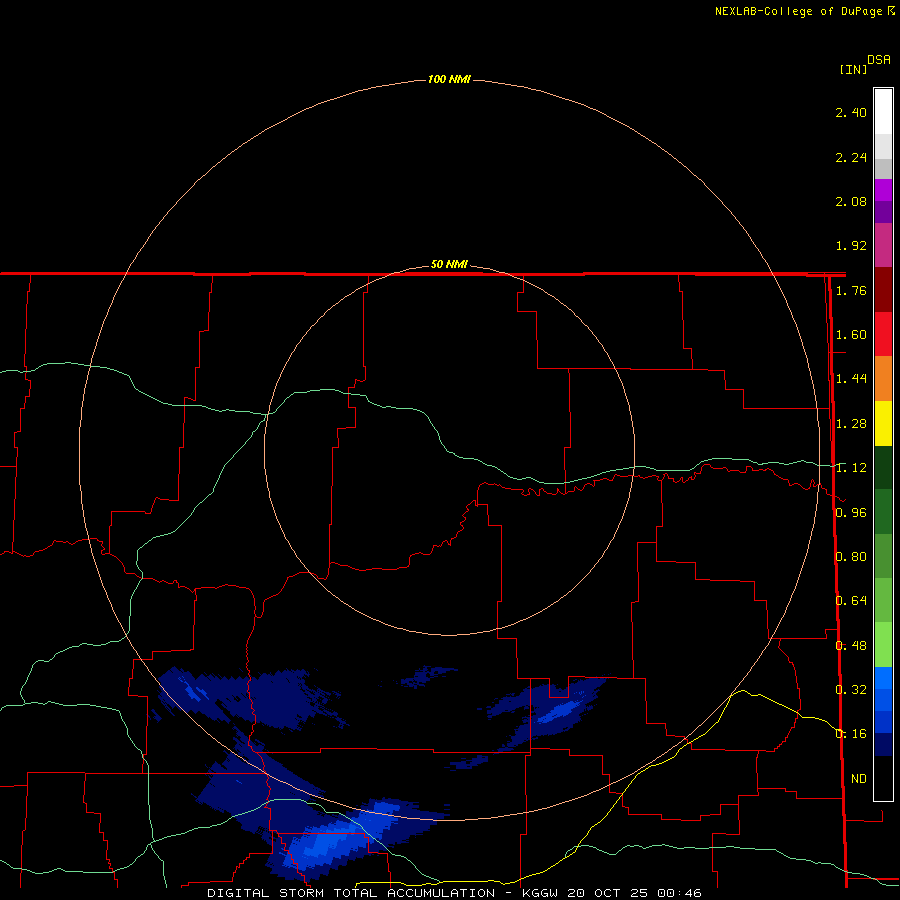Click the 20 OCT 25 date text
Viewport: 900px width, 900px height.
pyautogui.click(x=608, y=893)
